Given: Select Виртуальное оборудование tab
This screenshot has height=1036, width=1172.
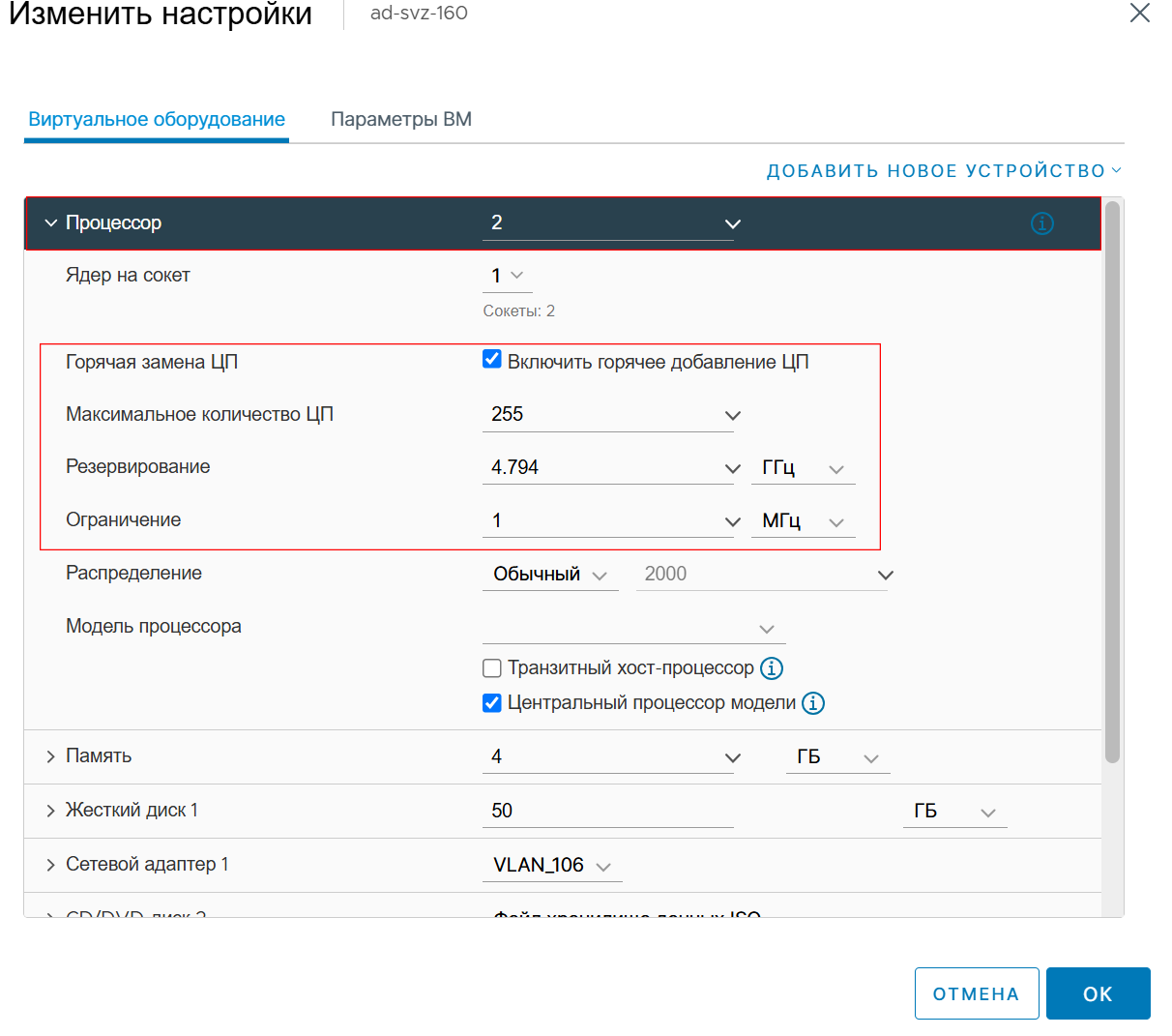Looking at the screenshot, I should pos(157,119).
